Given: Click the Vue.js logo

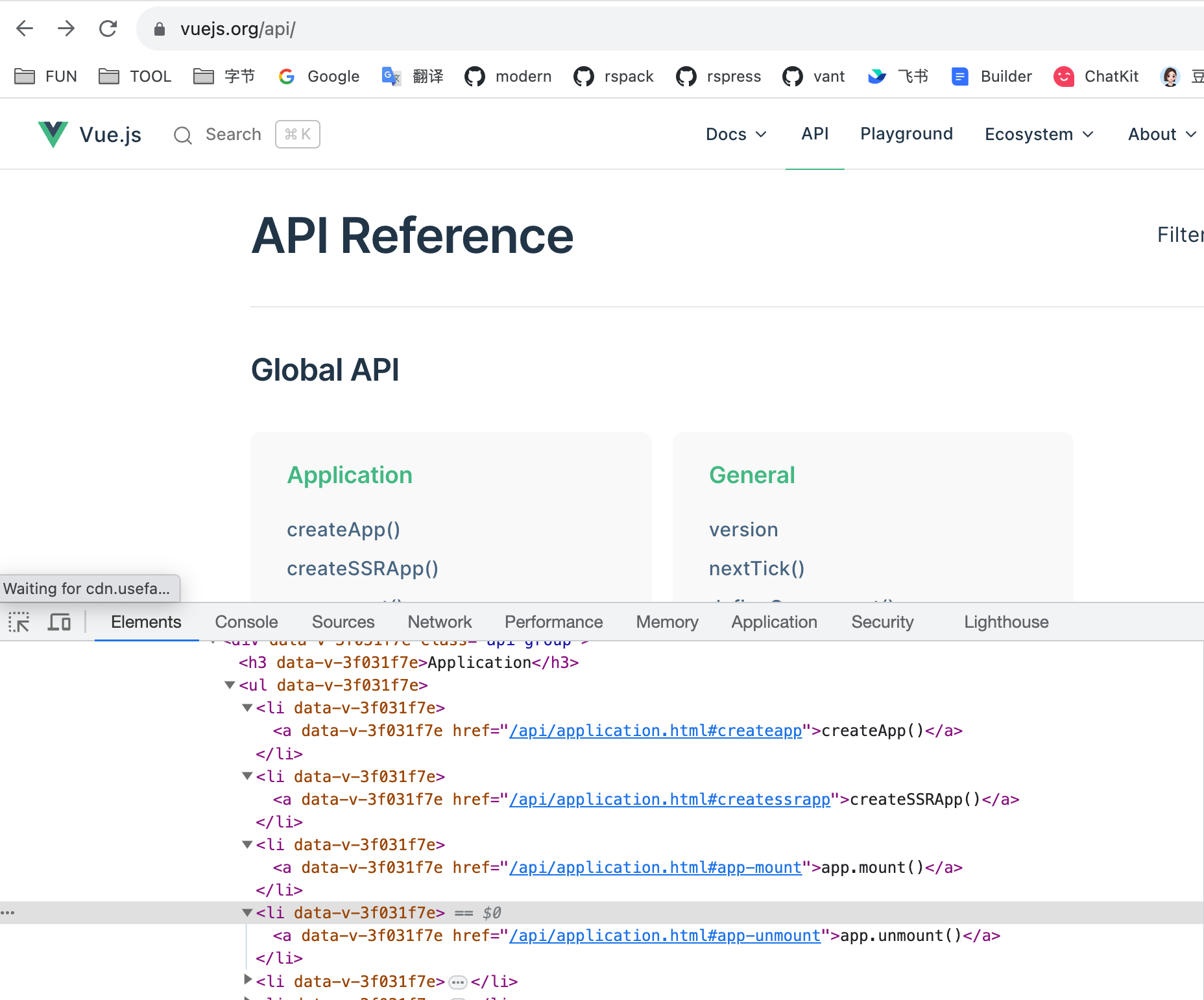Looking at the screenshot, I should tap(54, 134).
